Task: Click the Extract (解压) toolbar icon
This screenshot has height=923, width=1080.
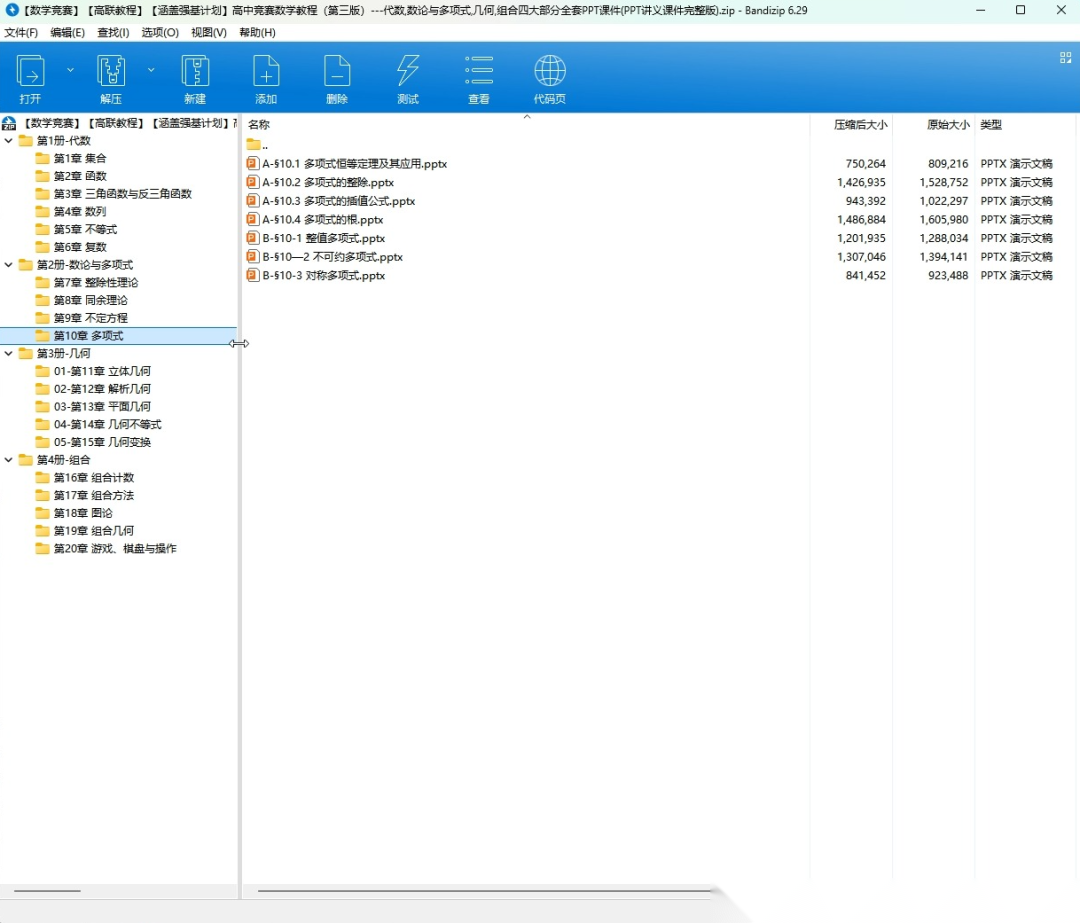Action: tap(110, 72)
